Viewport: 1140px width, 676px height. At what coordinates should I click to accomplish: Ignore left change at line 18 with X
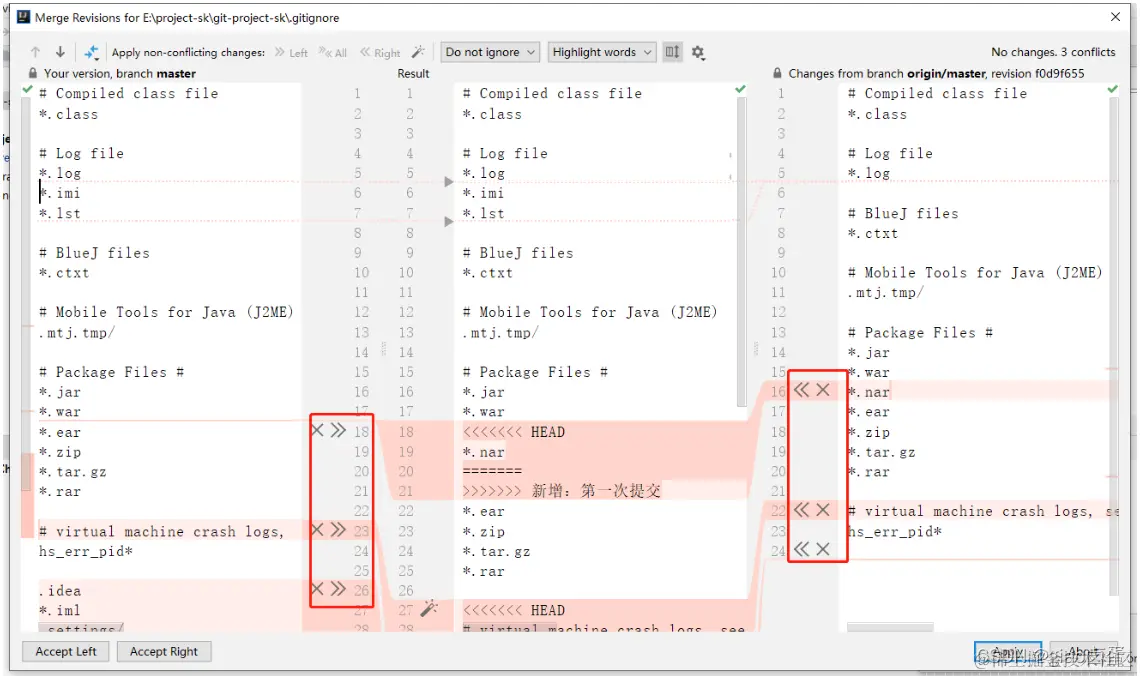point(317,430)
